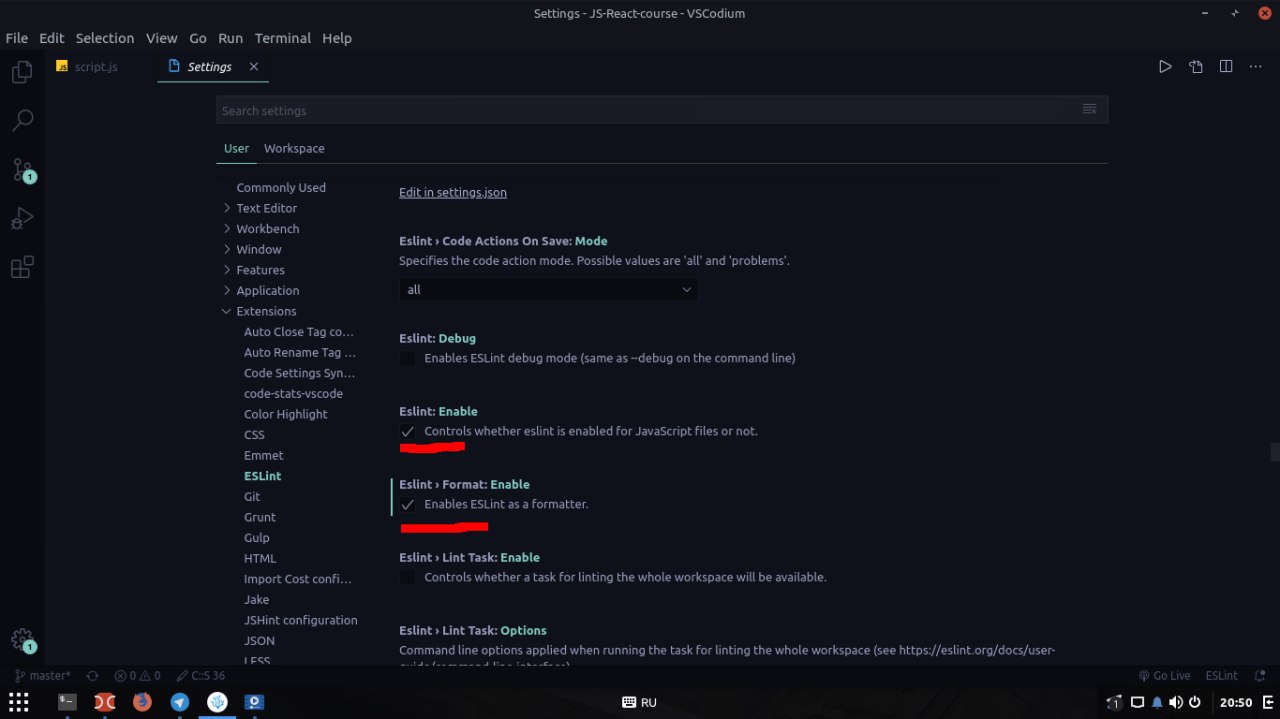
Task: Select the User settings tab
Action: [236, 148]
